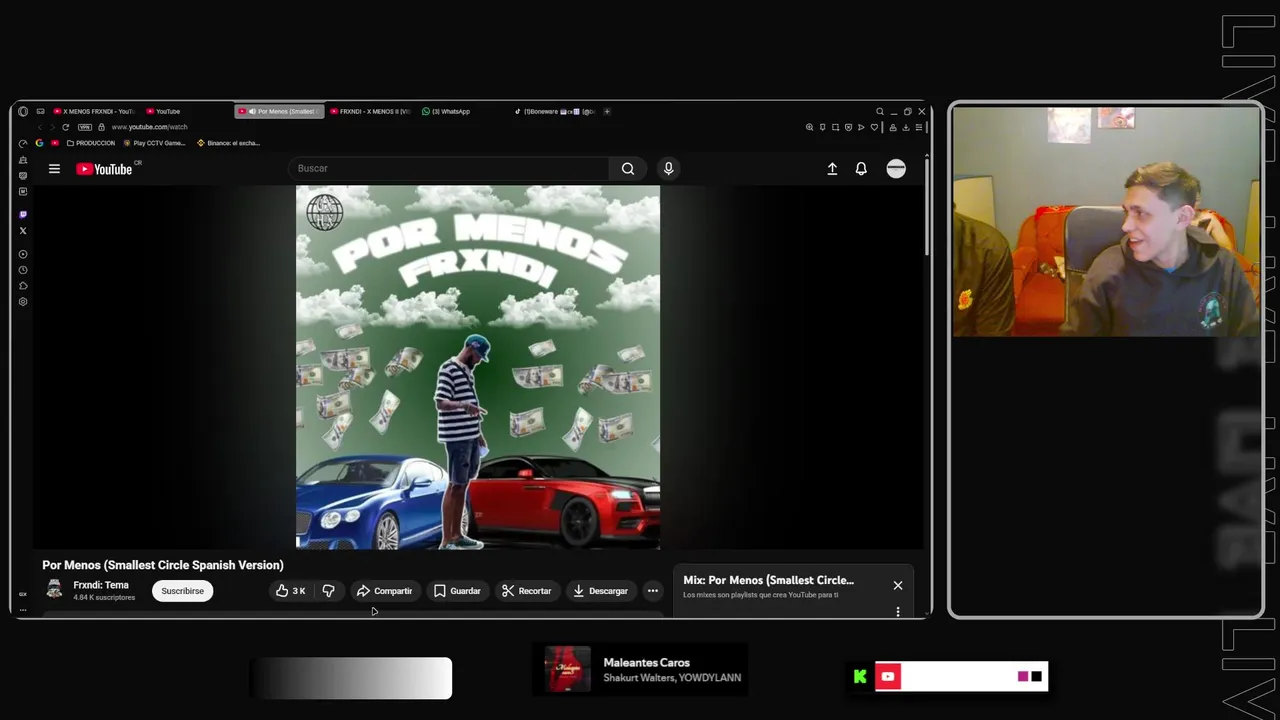Click the heart bookmark icon in toolbar
This screenshot has height=720, width=1280.
(874, 127)
